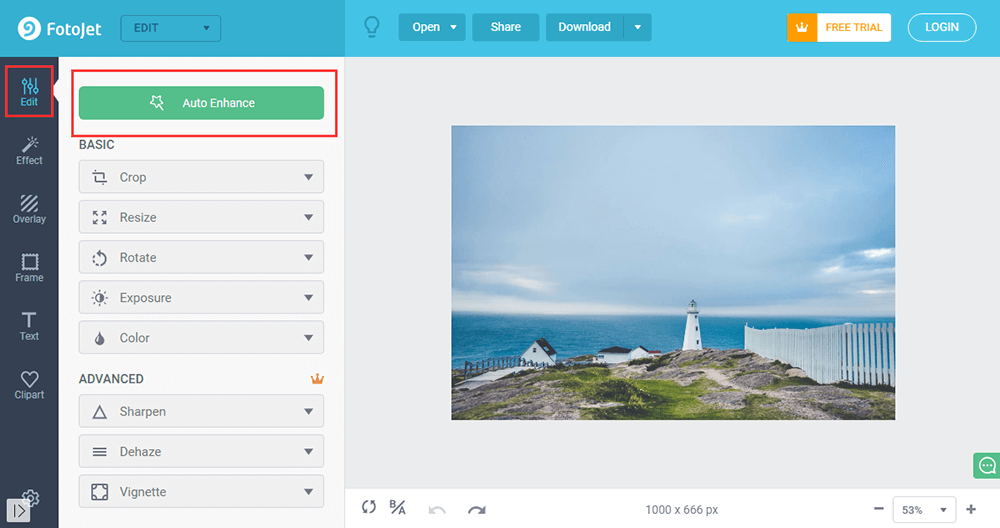The width and height of the screenshot is (1000, 528).
Task: Expand the Exposure adjustments
Action: pyautogui.click(x=201, y=298)
